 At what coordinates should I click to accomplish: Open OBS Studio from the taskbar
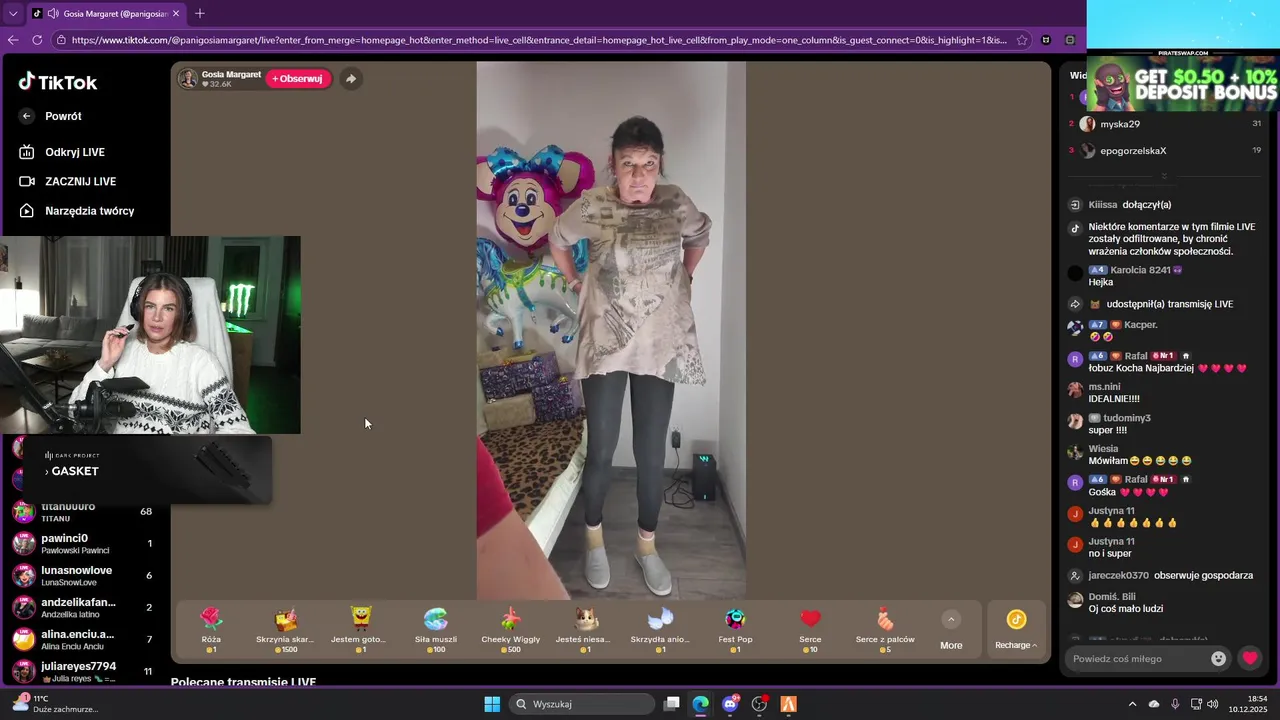pyautogui.click(x=760, y=704)
